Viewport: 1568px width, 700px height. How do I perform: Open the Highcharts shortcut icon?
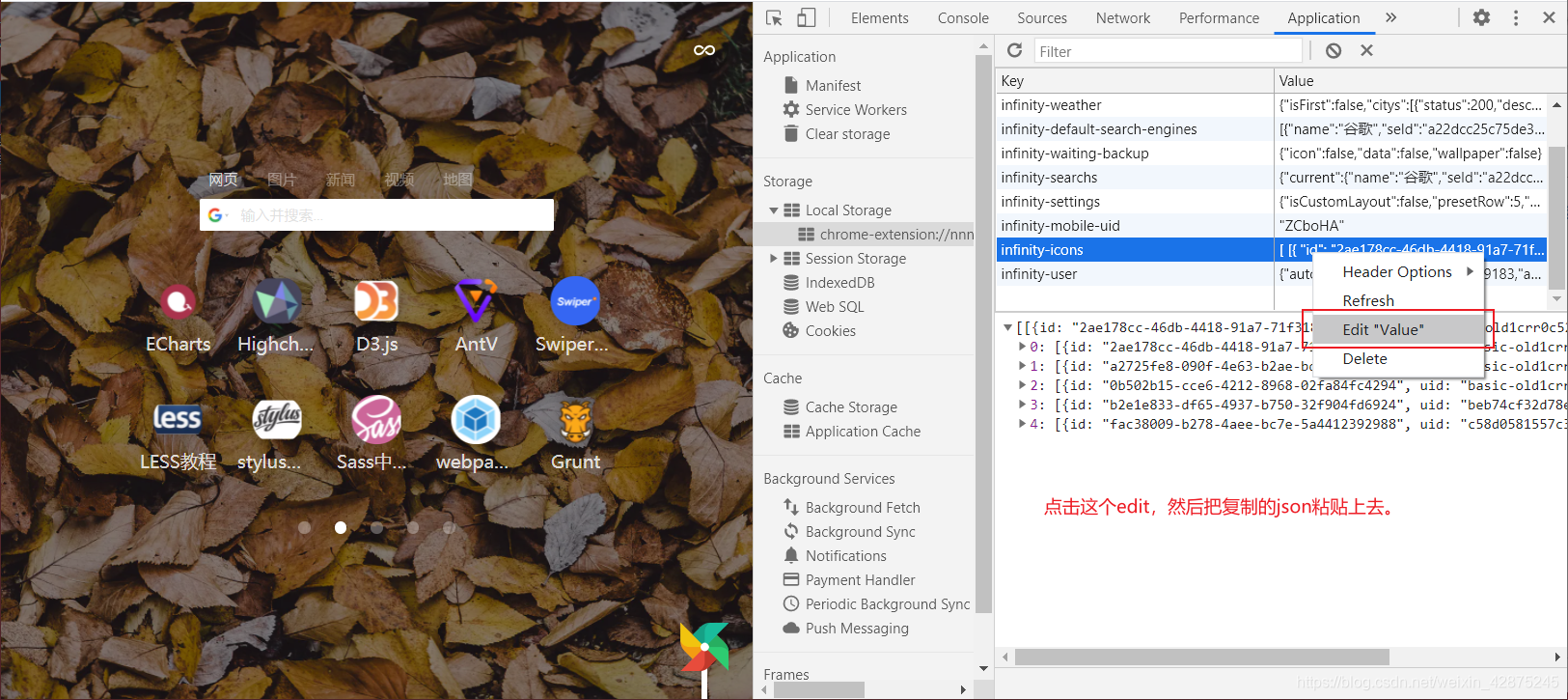pyautogui.click(x=277, y=302)
